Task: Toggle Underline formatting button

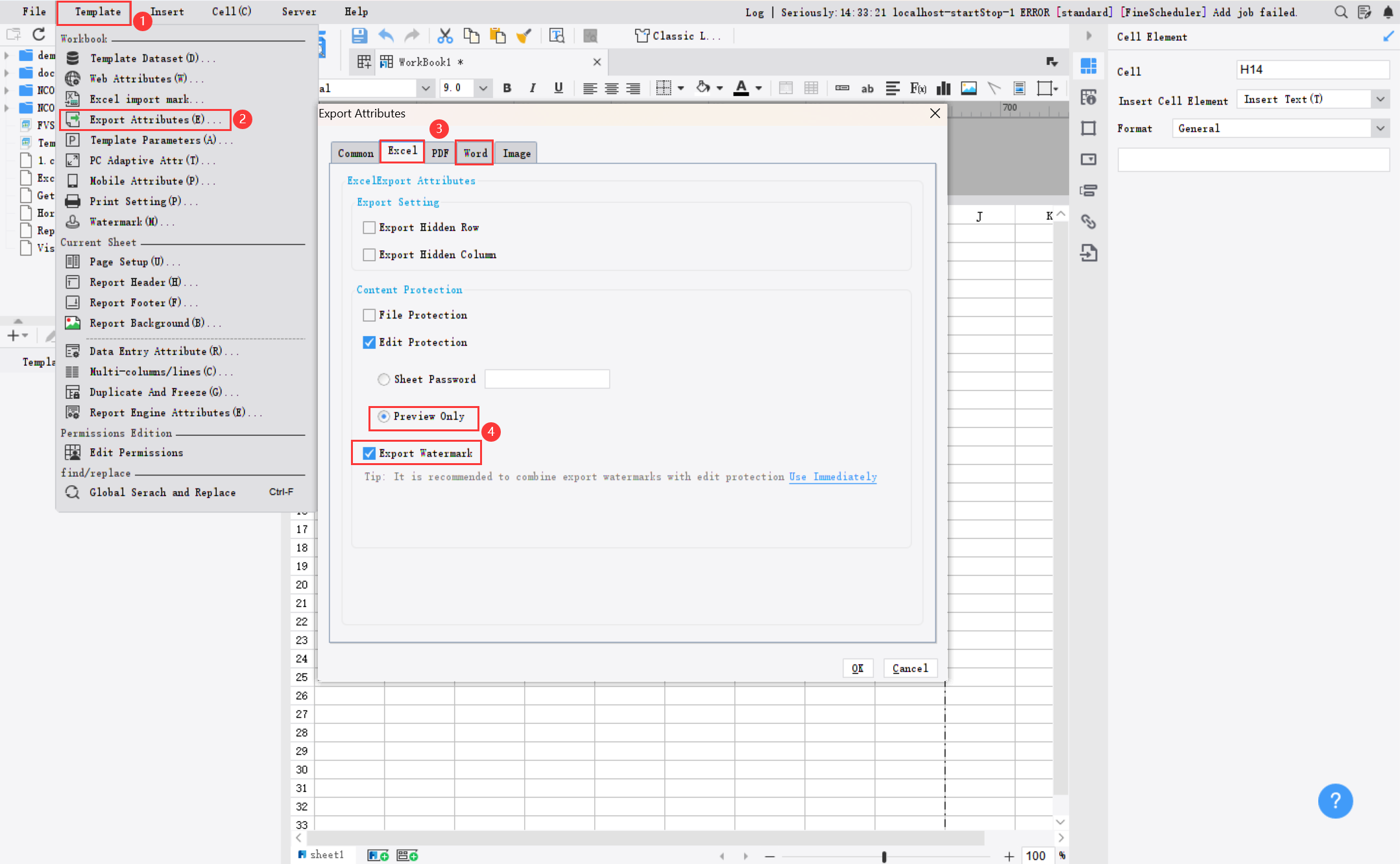Action: (x=559, y=88)
